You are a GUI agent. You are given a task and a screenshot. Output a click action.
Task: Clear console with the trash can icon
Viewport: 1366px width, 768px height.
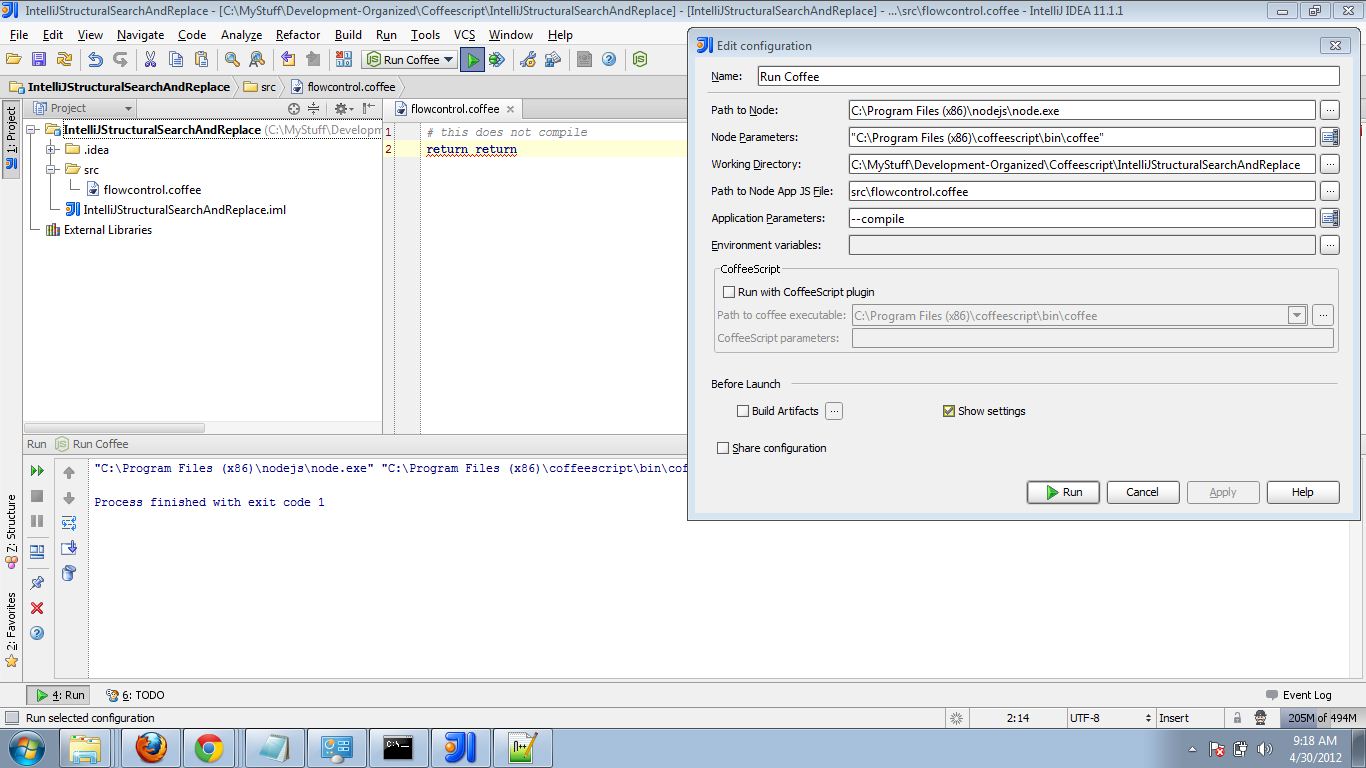coord(69,573)
